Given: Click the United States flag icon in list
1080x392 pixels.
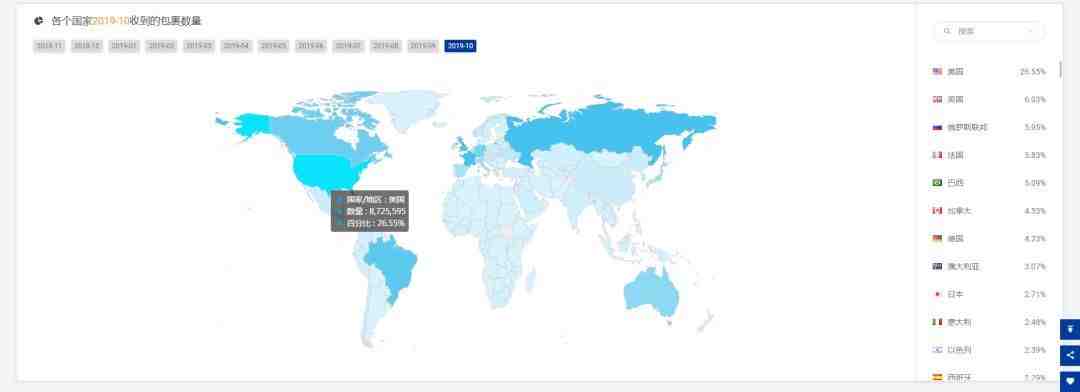Looking at the screenshot, I should pos(937,72).
